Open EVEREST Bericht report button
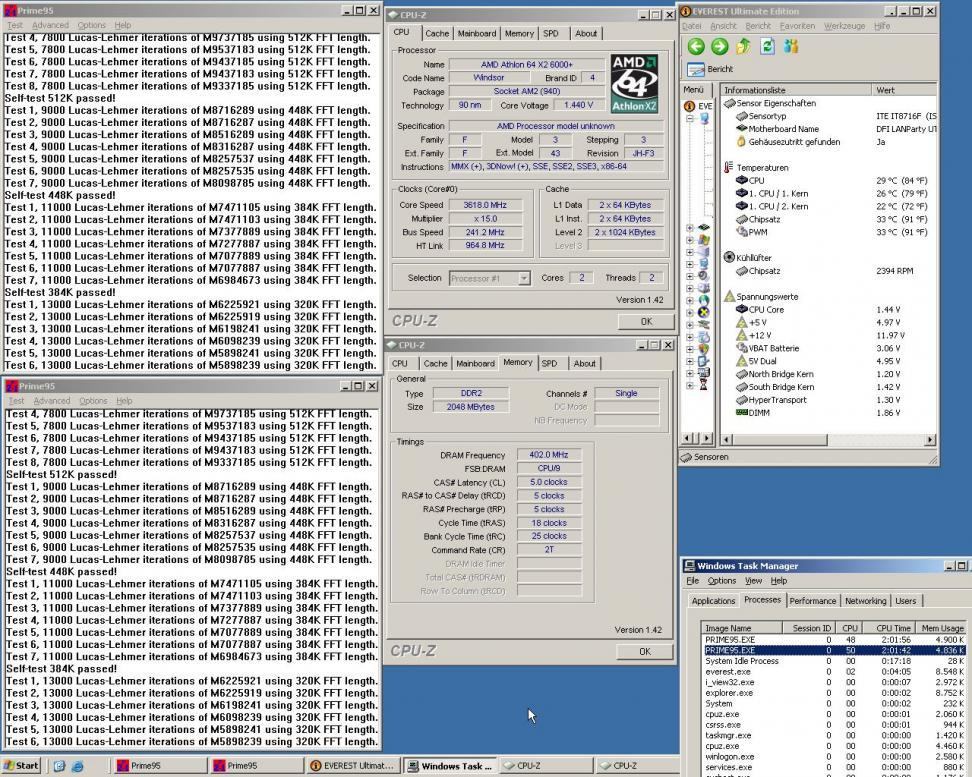 click(x=710, y=69)
